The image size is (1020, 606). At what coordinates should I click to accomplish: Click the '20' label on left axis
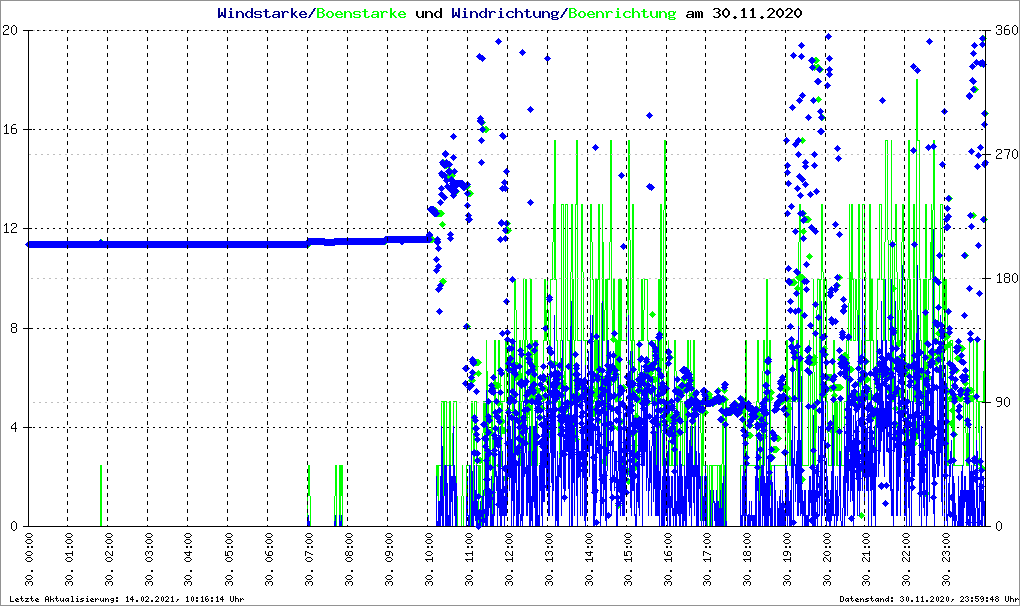pos(12,31)
